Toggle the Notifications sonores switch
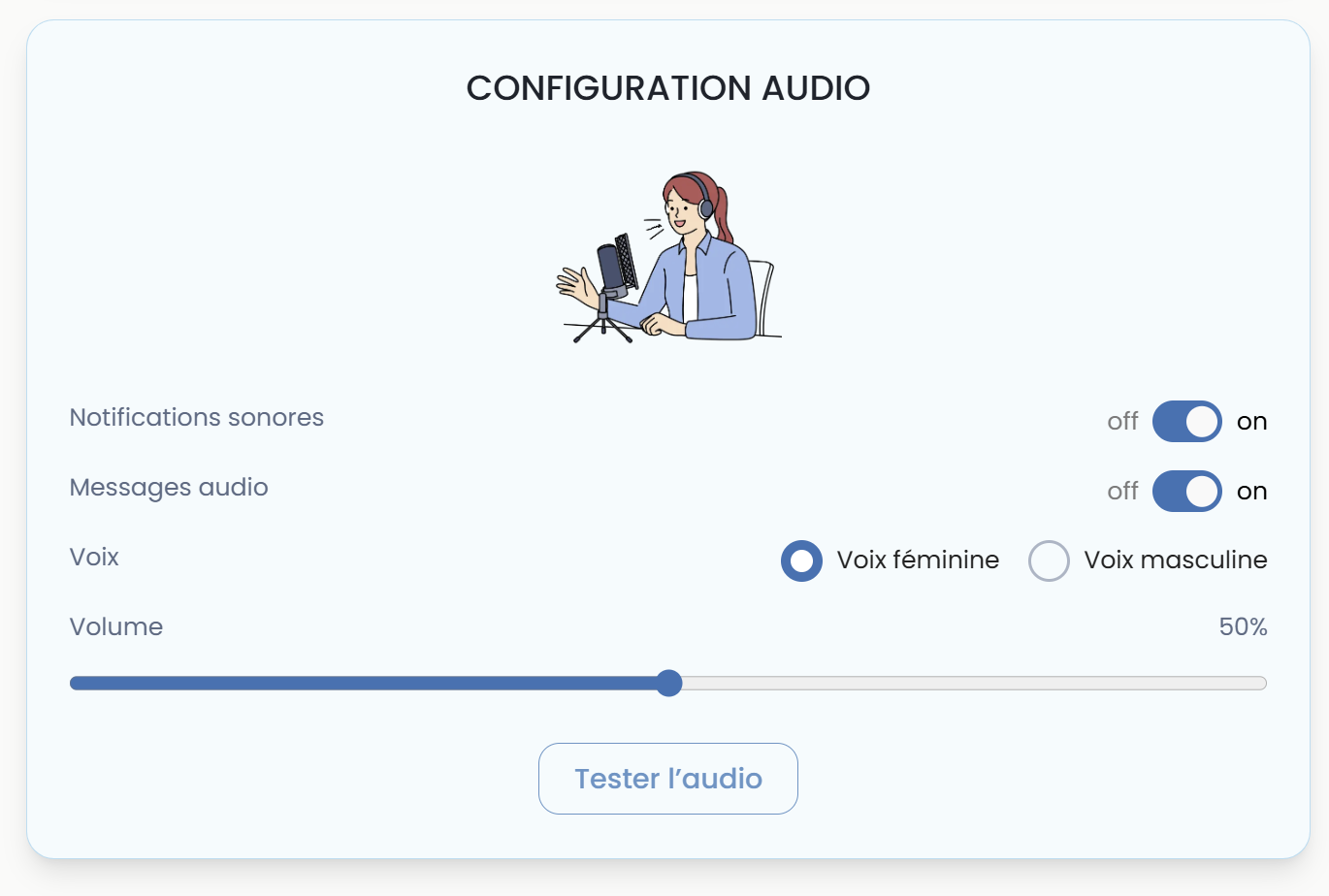Image resolution: width=1329 pixels, height=896 pixels. 1186,422
